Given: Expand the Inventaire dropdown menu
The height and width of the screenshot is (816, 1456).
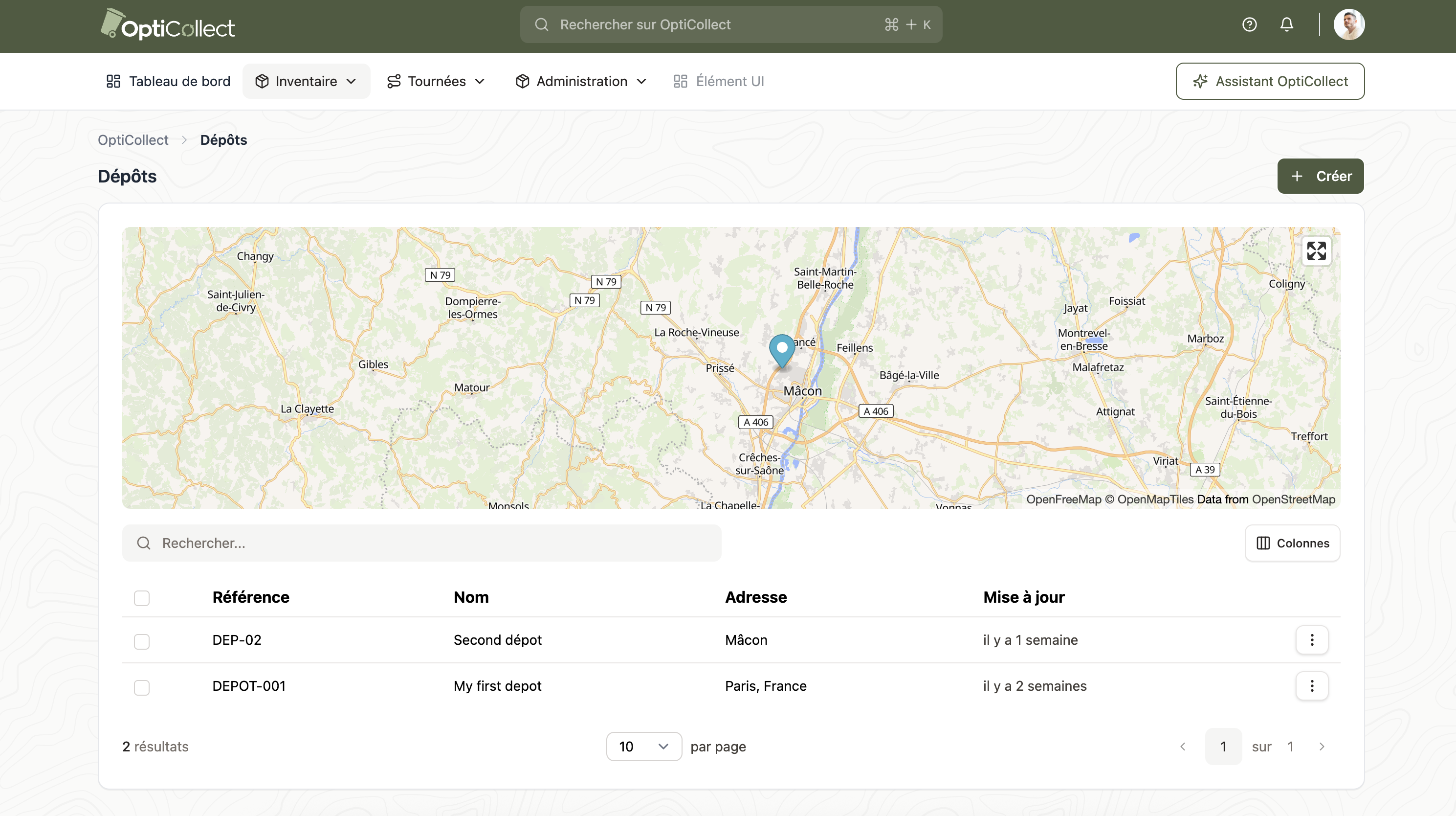Looking at the screenshot, I should tap(307, 81).
